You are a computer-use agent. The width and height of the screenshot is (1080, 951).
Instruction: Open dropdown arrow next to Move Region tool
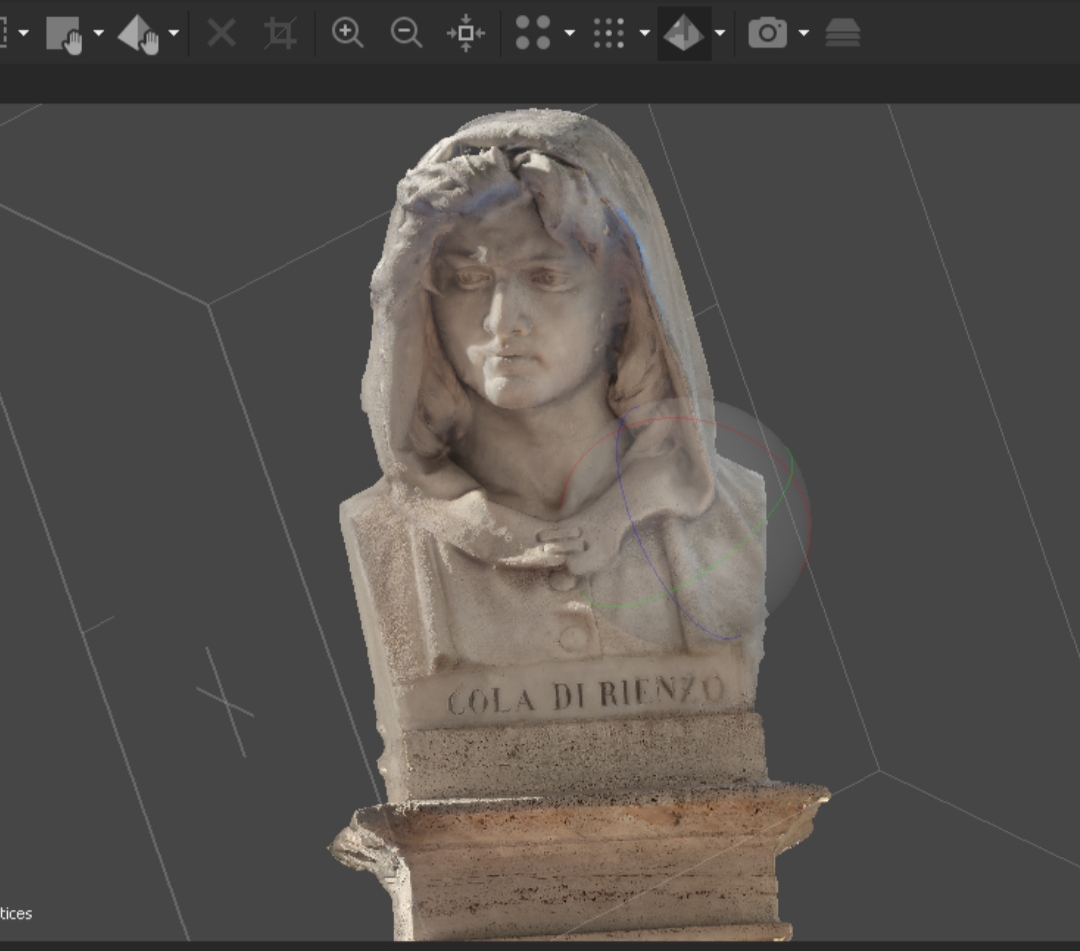(x=99, y=33)
